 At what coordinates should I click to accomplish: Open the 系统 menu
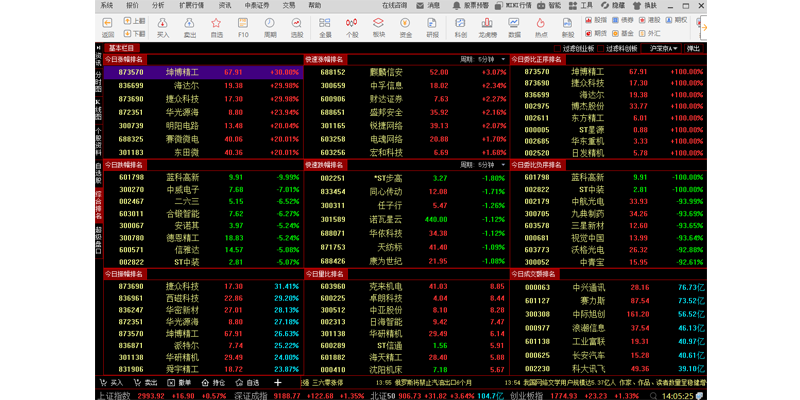(107, 6)
